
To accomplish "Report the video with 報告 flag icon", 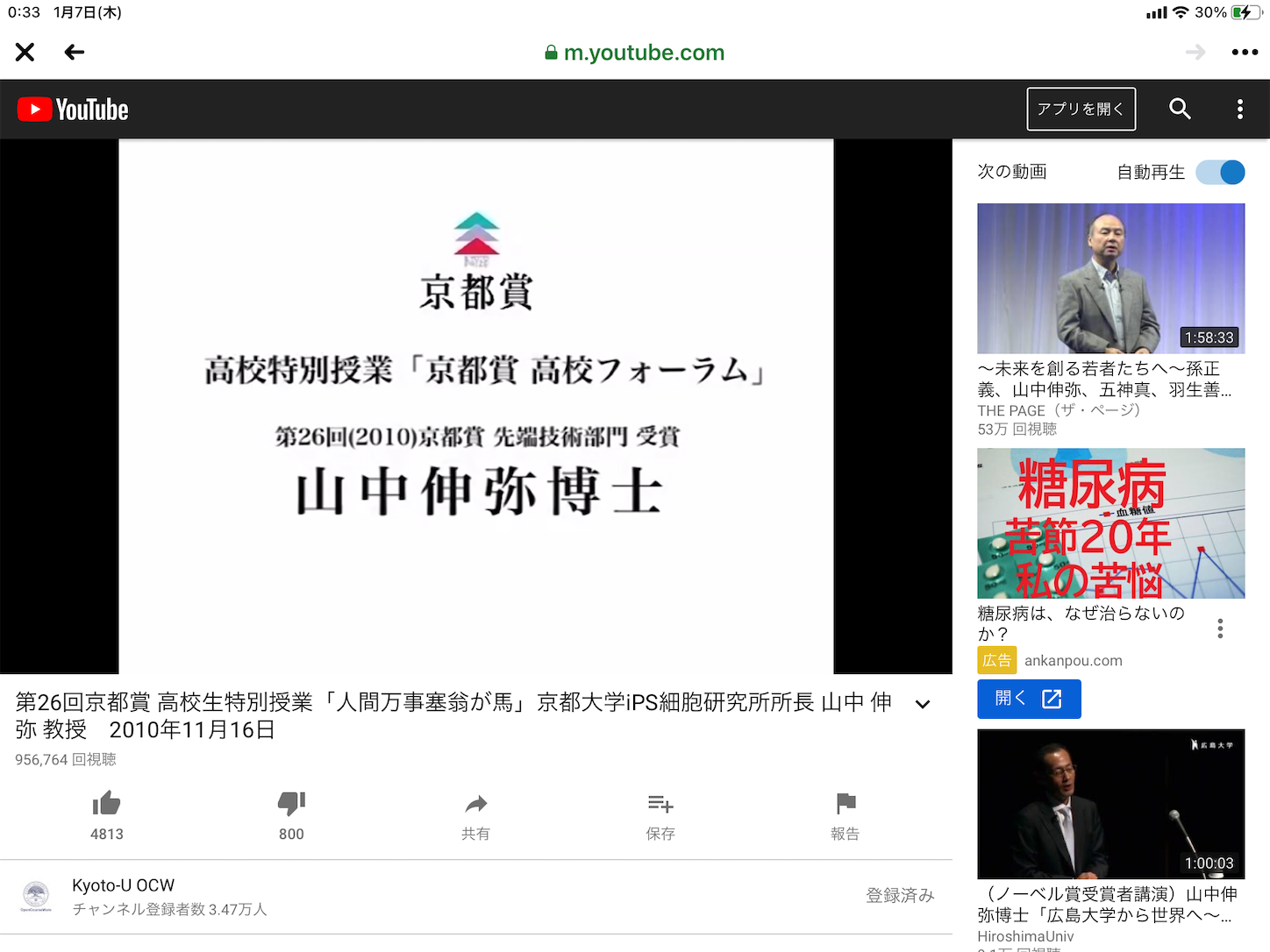I will [x=845, y=803].
